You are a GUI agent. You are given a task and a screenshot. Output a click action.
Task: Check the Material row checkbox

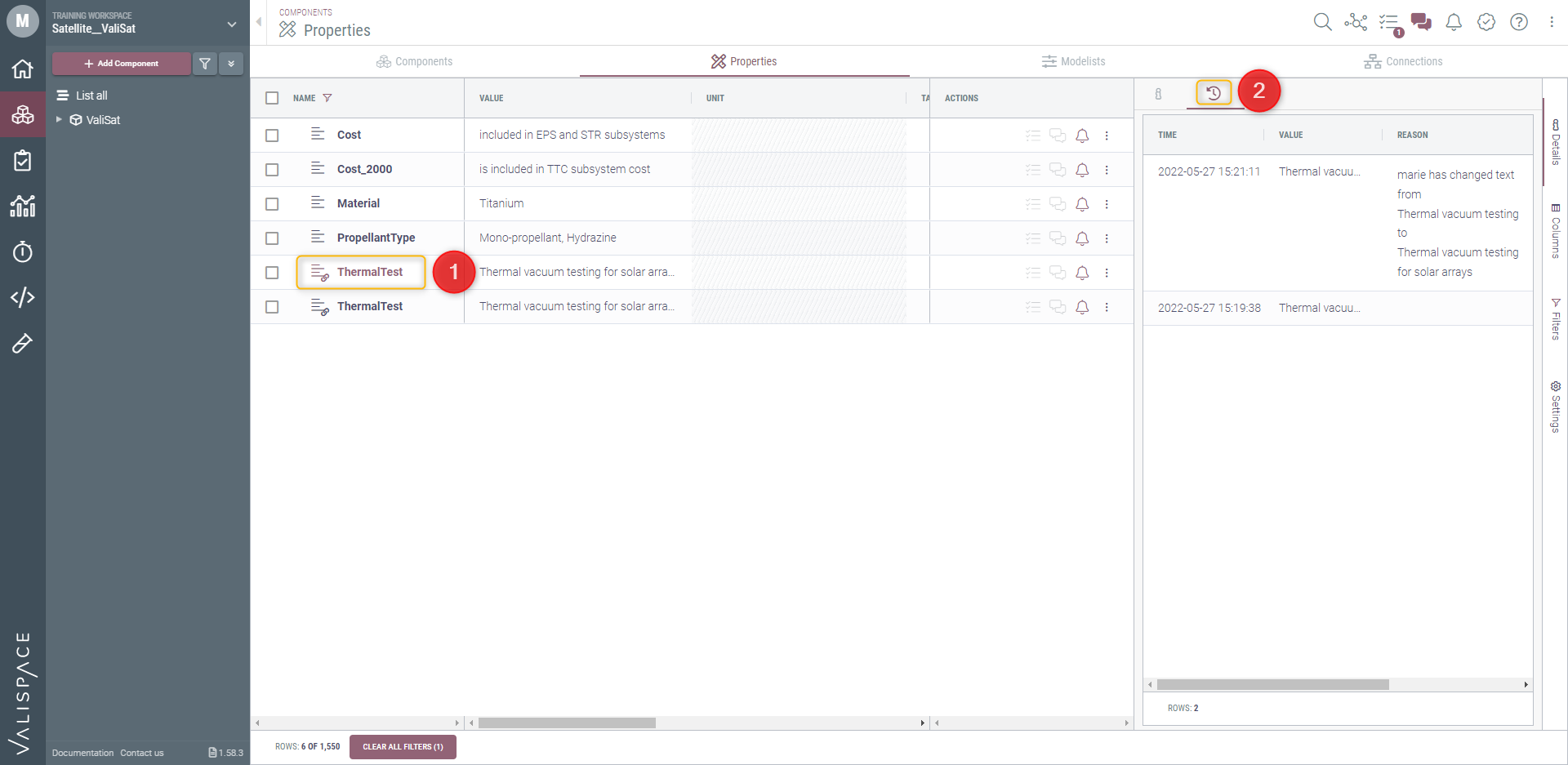pyautogui.click(x=272, y=204)
